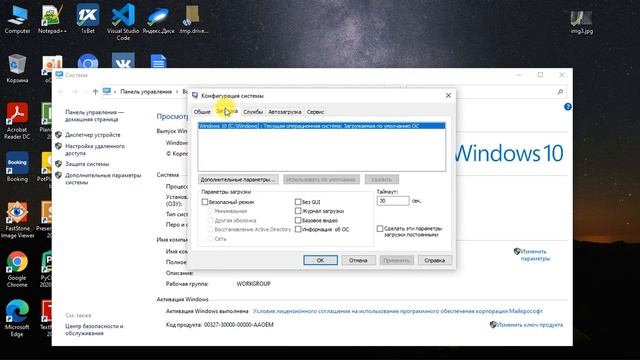Screen dimensions: 640x360
Task: Click Изменить ключ продукта link
Action: click(529, 325)
